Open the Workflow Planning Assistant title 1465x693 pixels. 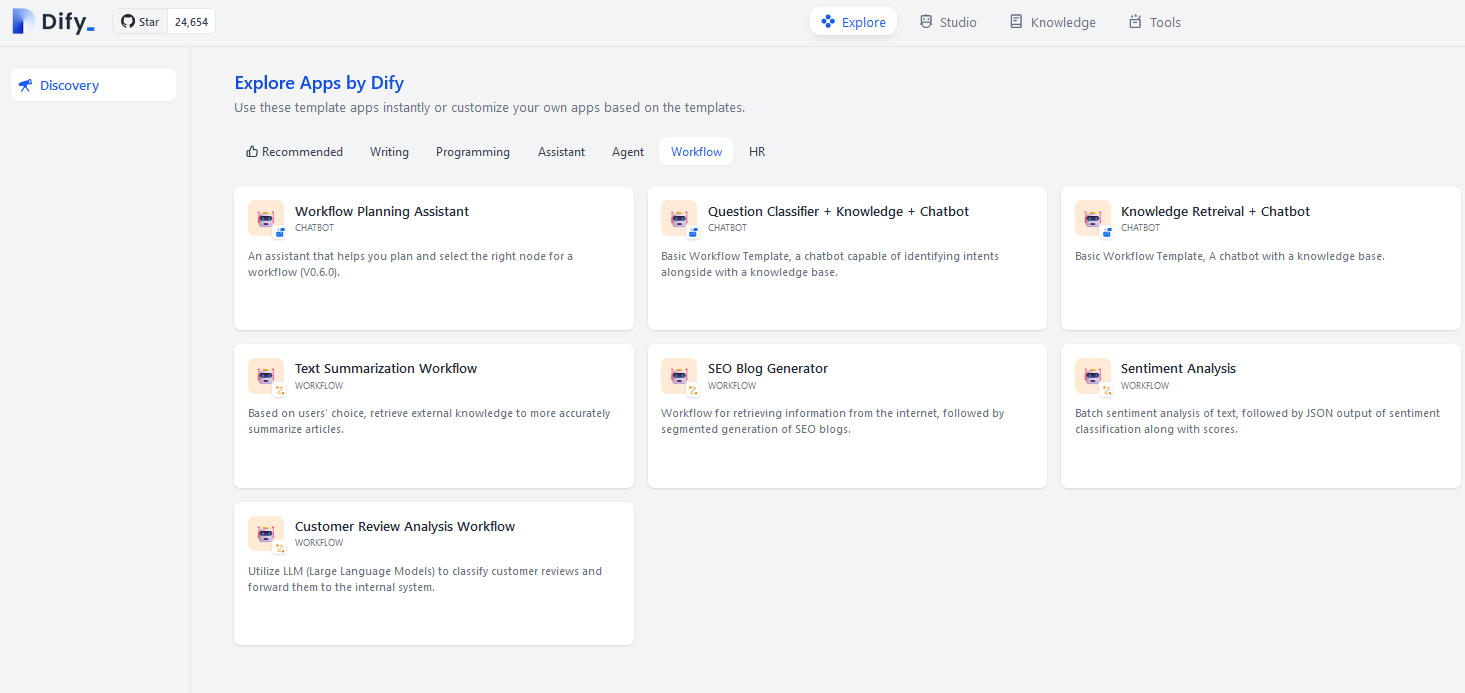(x=382, y=211)
